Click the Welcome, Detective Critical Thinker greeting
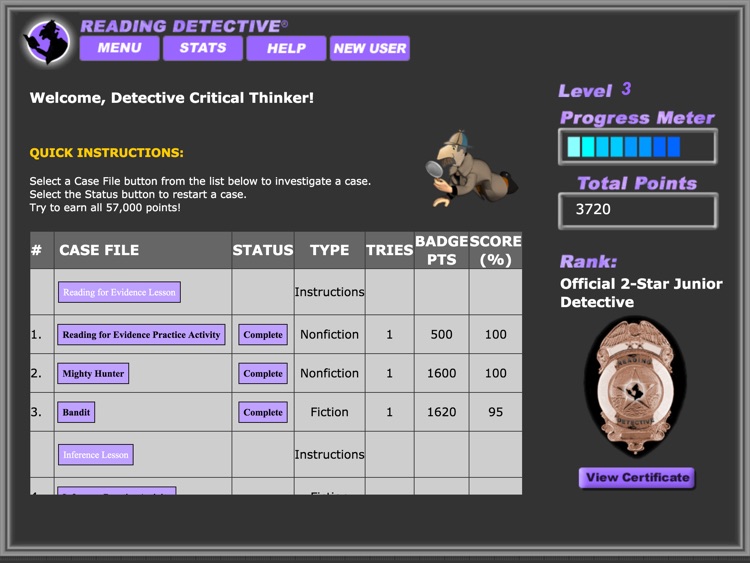Image resolution: width=750 pixels, height=563 pixels. (172, 98)
